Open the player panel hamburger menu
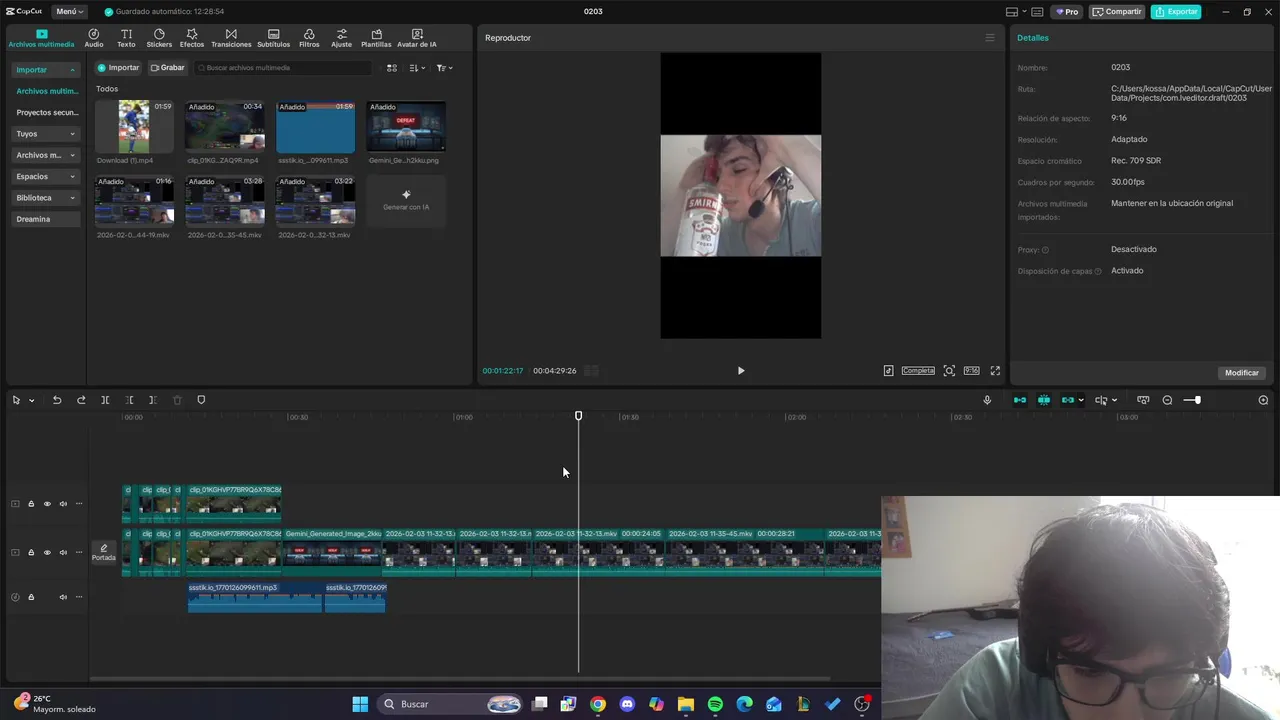 (990, 38)
